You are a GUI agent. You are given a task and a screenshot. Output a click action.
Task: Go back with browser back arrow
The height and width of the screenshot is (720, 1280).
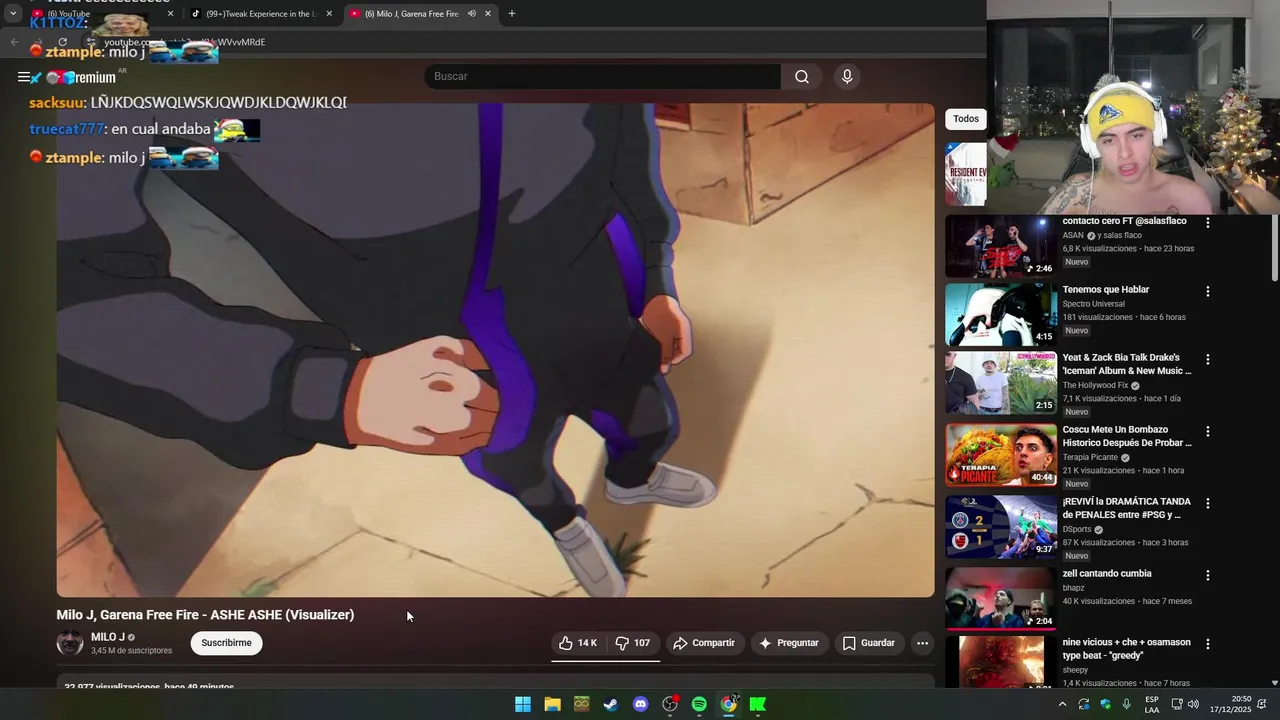coord(14,42)
